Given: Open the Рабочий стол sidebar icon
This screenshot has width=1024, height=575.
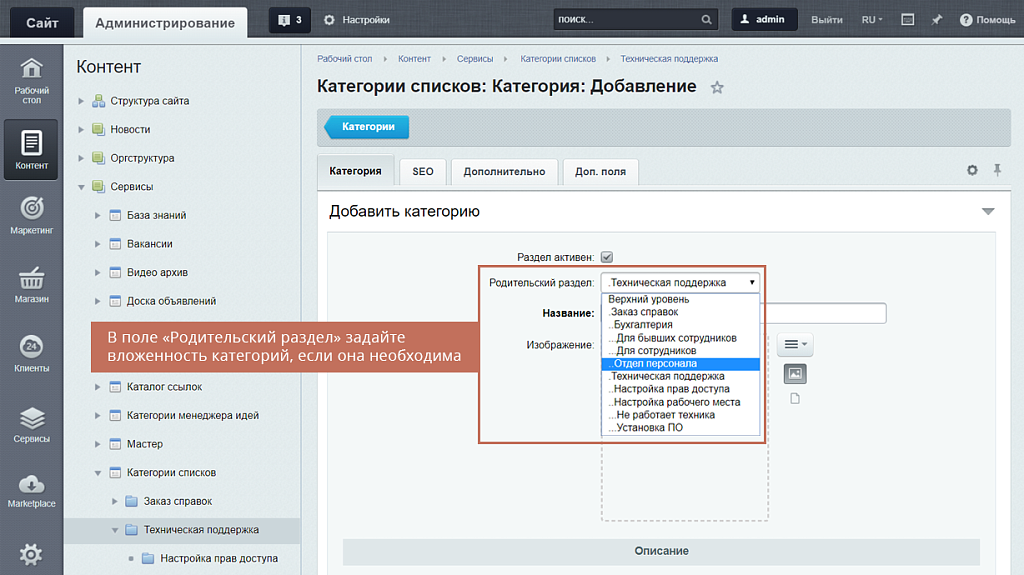Looking at the screenshot, I should tap(32, 79).
